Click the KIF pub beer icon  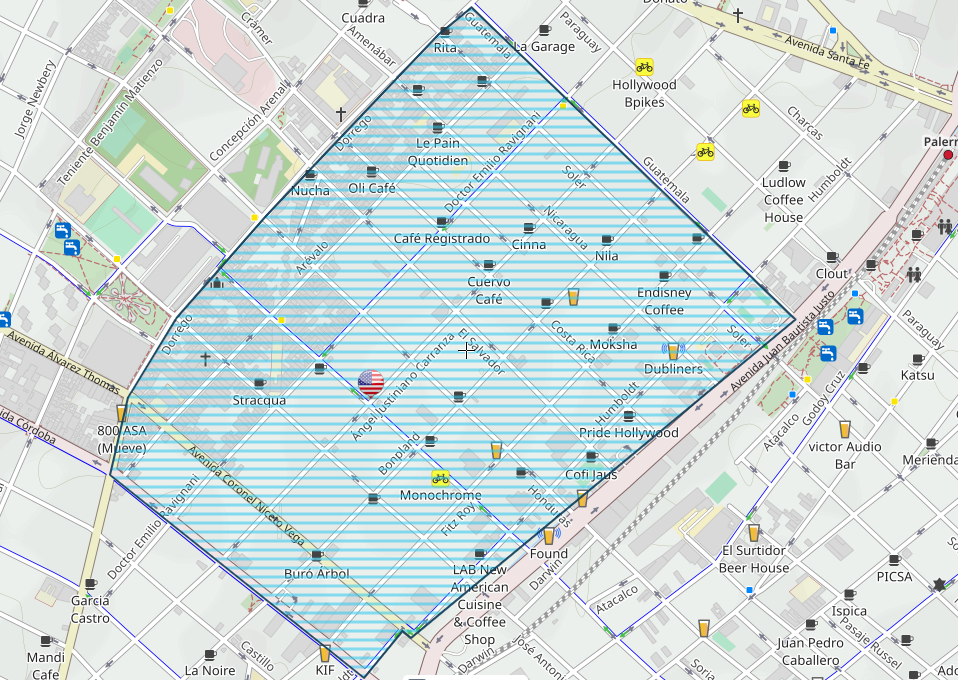[324, 653]
